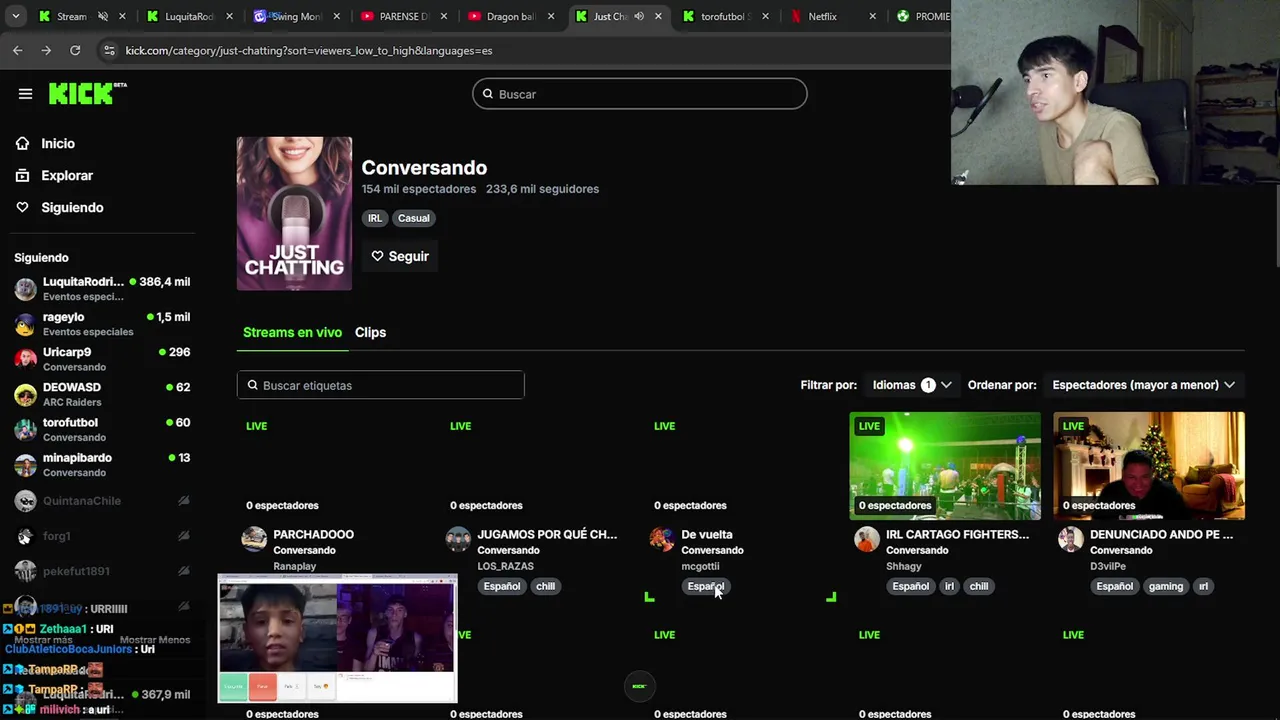Click D3vilPe streamer avatar
This screenshot has height=720, width=1280.
pyautogui.click(x=1071, y=540)
